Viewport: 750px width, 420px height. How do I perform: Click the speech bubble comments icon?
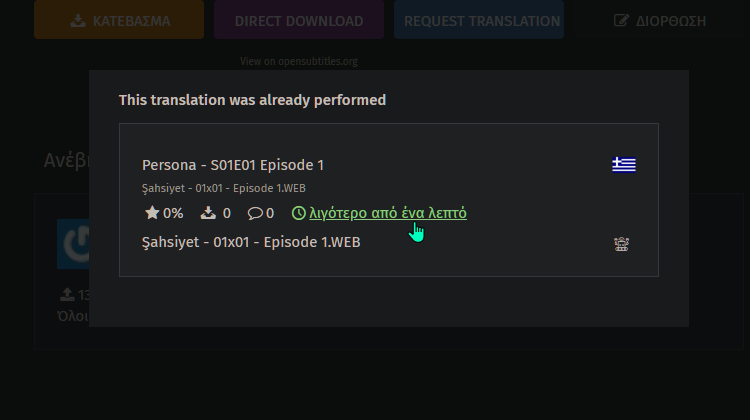tap(255, 213)
